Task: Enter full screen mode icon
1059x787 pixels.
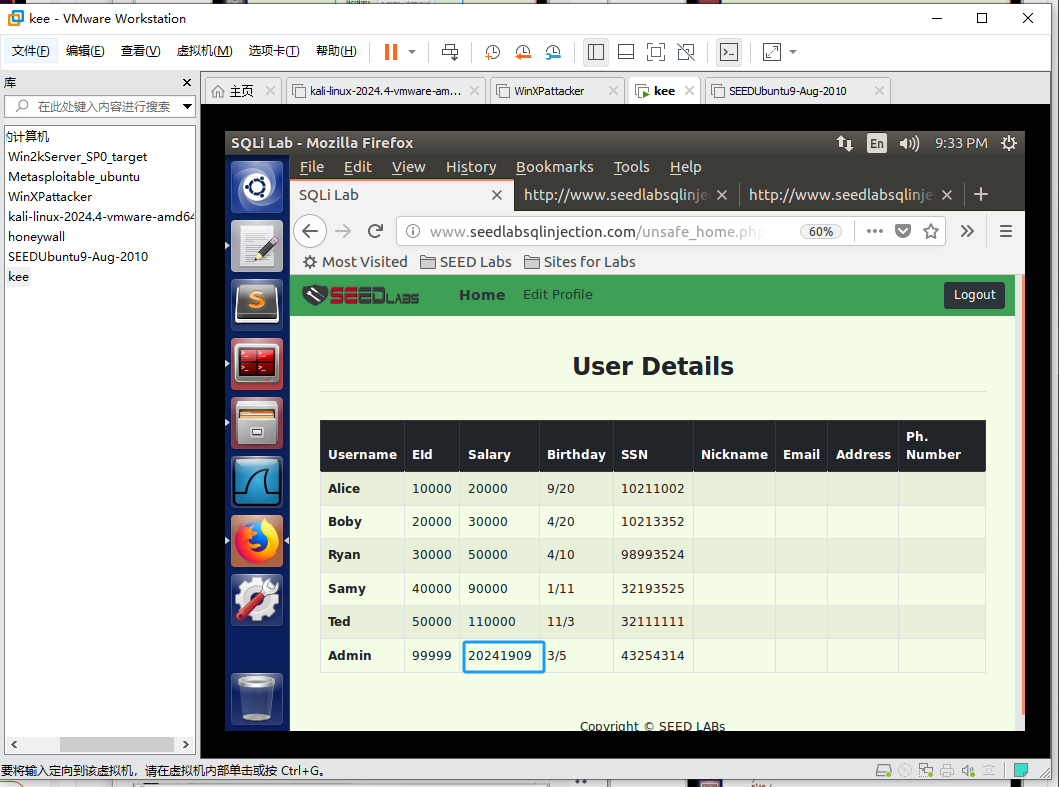Action: point(656,52)
